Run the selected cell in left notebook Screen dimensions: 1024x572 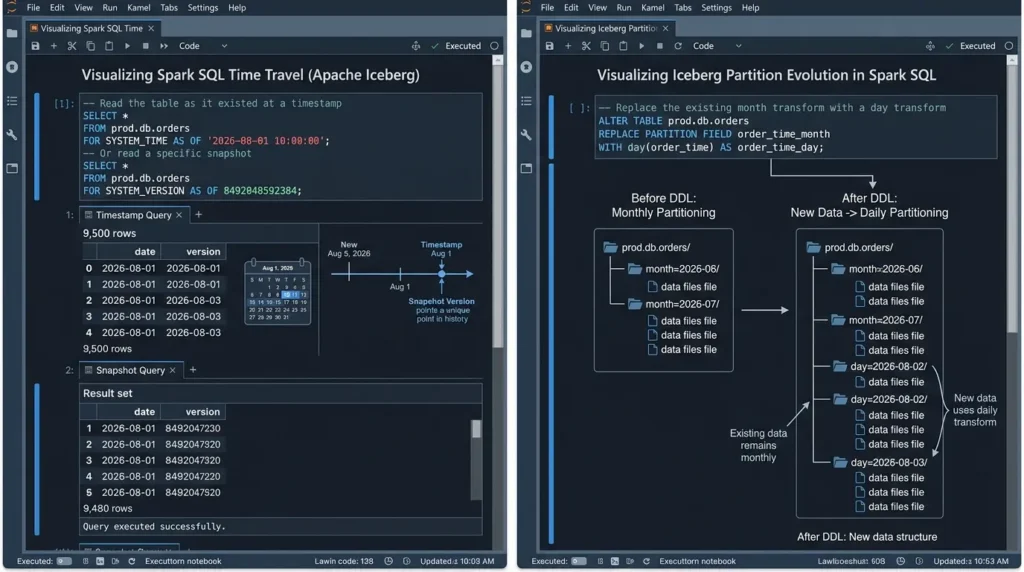pyautogui.click(x=127, y=46)
